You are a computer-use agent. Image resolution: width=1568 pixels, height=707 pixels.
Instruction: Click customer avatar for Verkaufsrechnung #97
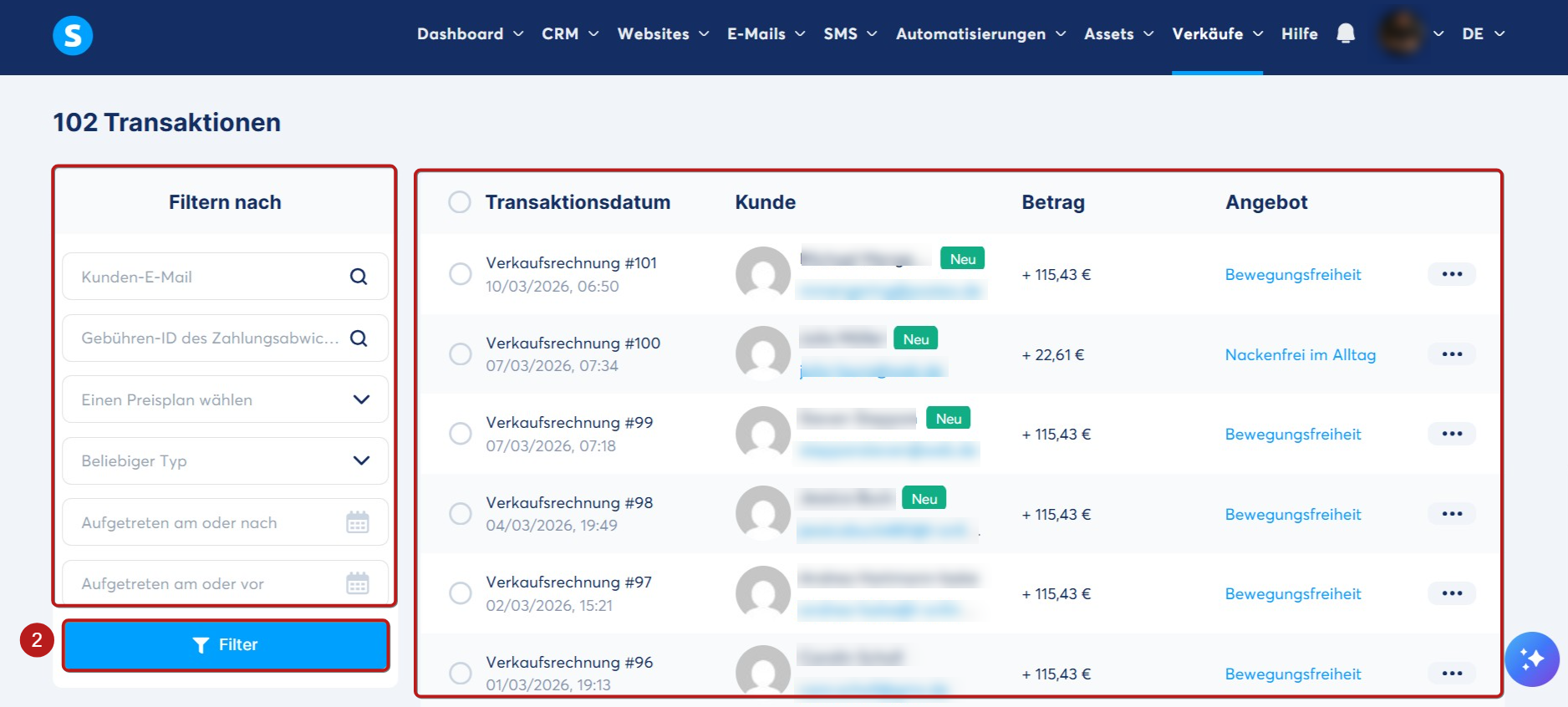(x=763, y=593)
